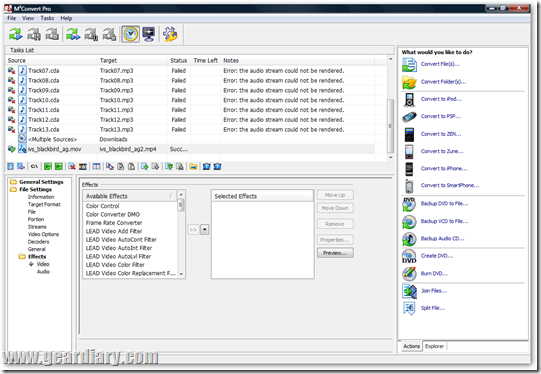This screenshot has width=541, height=374.
Task: Click the monitor screen toolbar icon
Action: (x=149, y=34)
